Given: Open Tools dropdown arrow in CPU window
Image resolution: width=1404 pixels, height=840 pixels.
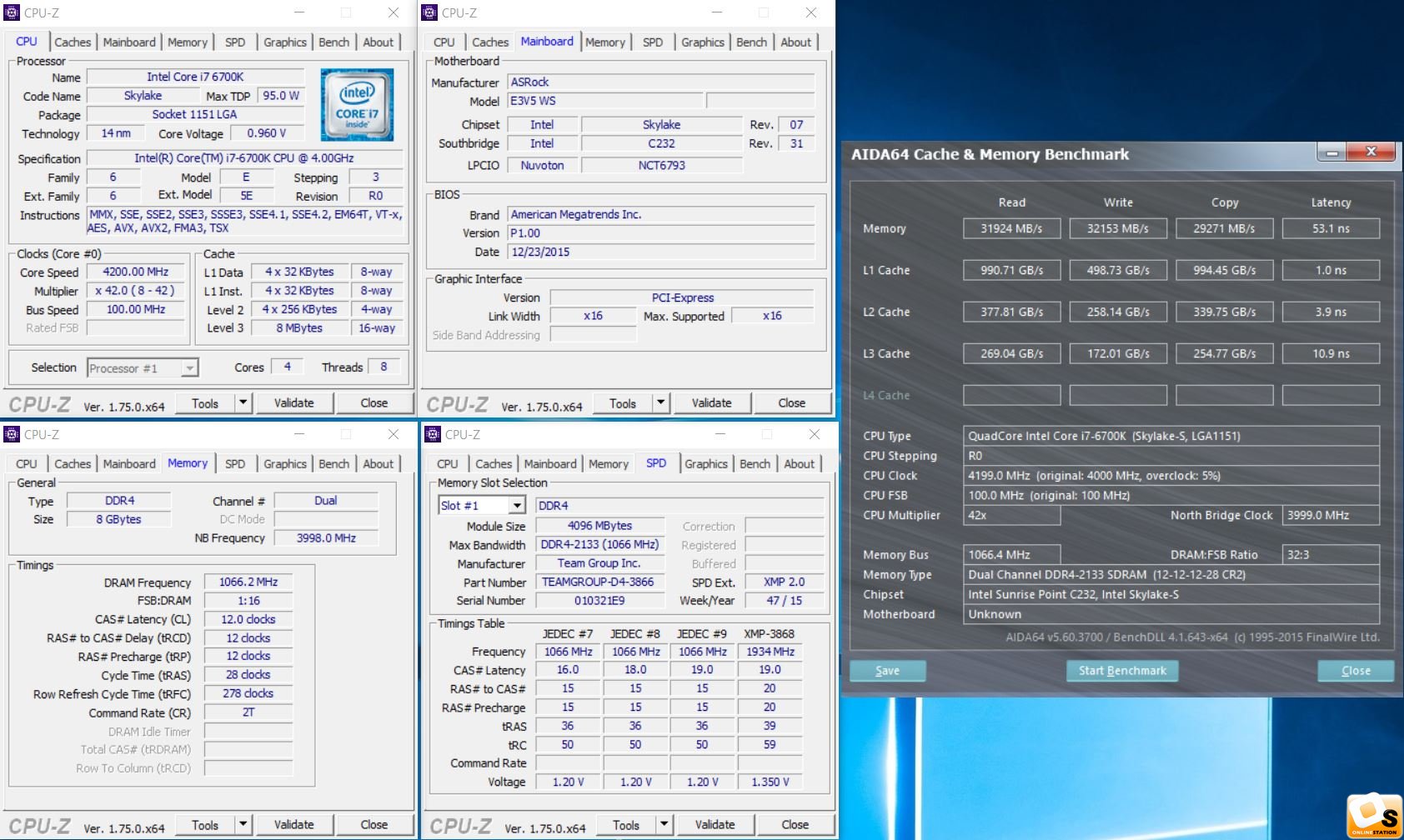Looking at the screenshot, I should point(243,403).
